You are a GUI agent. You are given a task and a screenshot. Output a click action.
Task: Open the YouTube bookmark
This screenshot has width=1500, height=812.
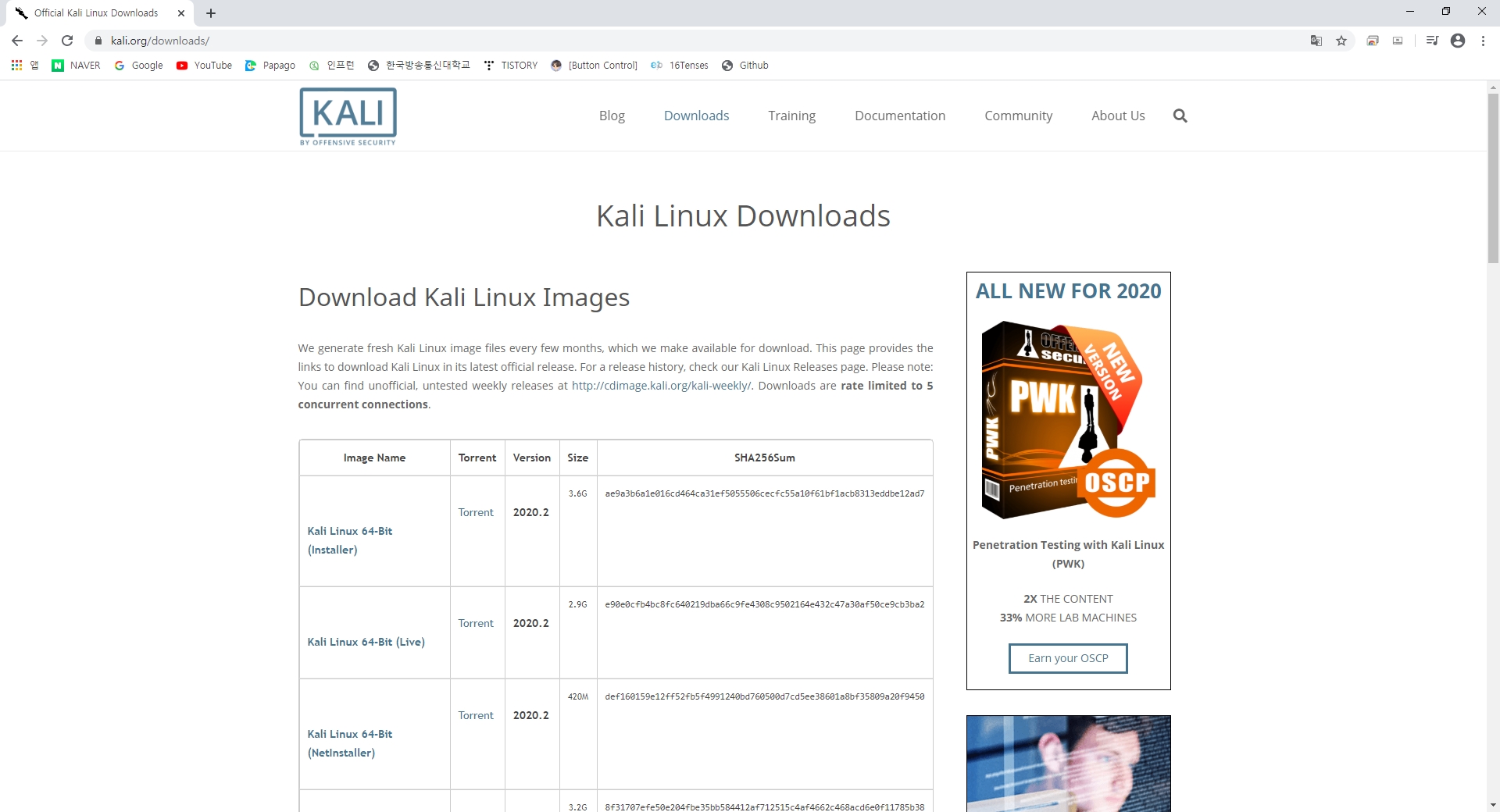[x=204, y=66]
